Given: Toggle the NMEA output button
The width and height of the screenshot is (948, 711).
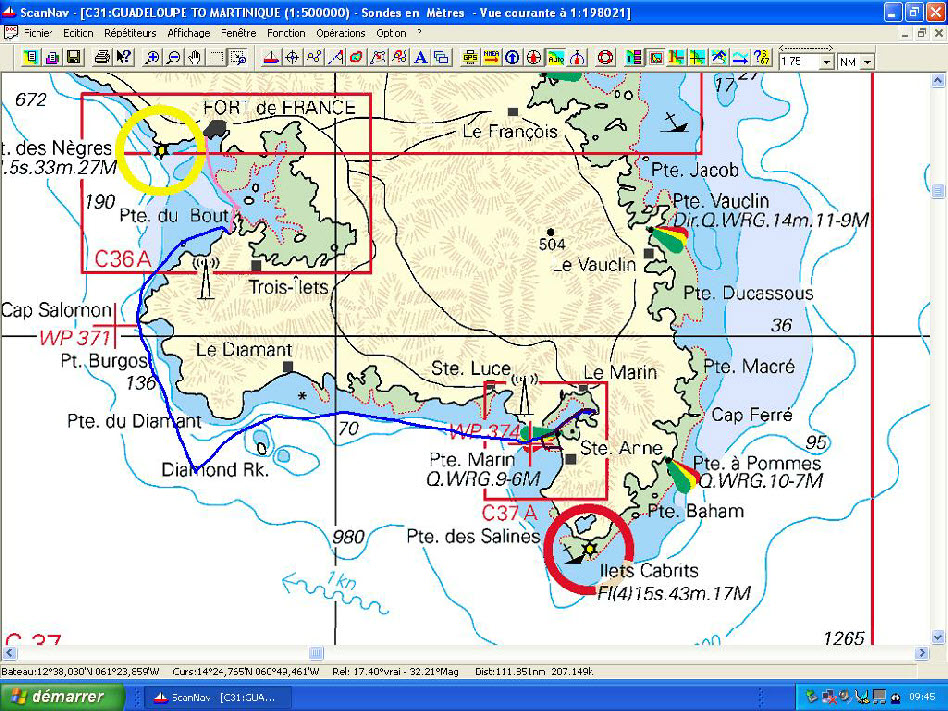Looking at the screenshot, I should pyautogui.click(x=491, y=57).
